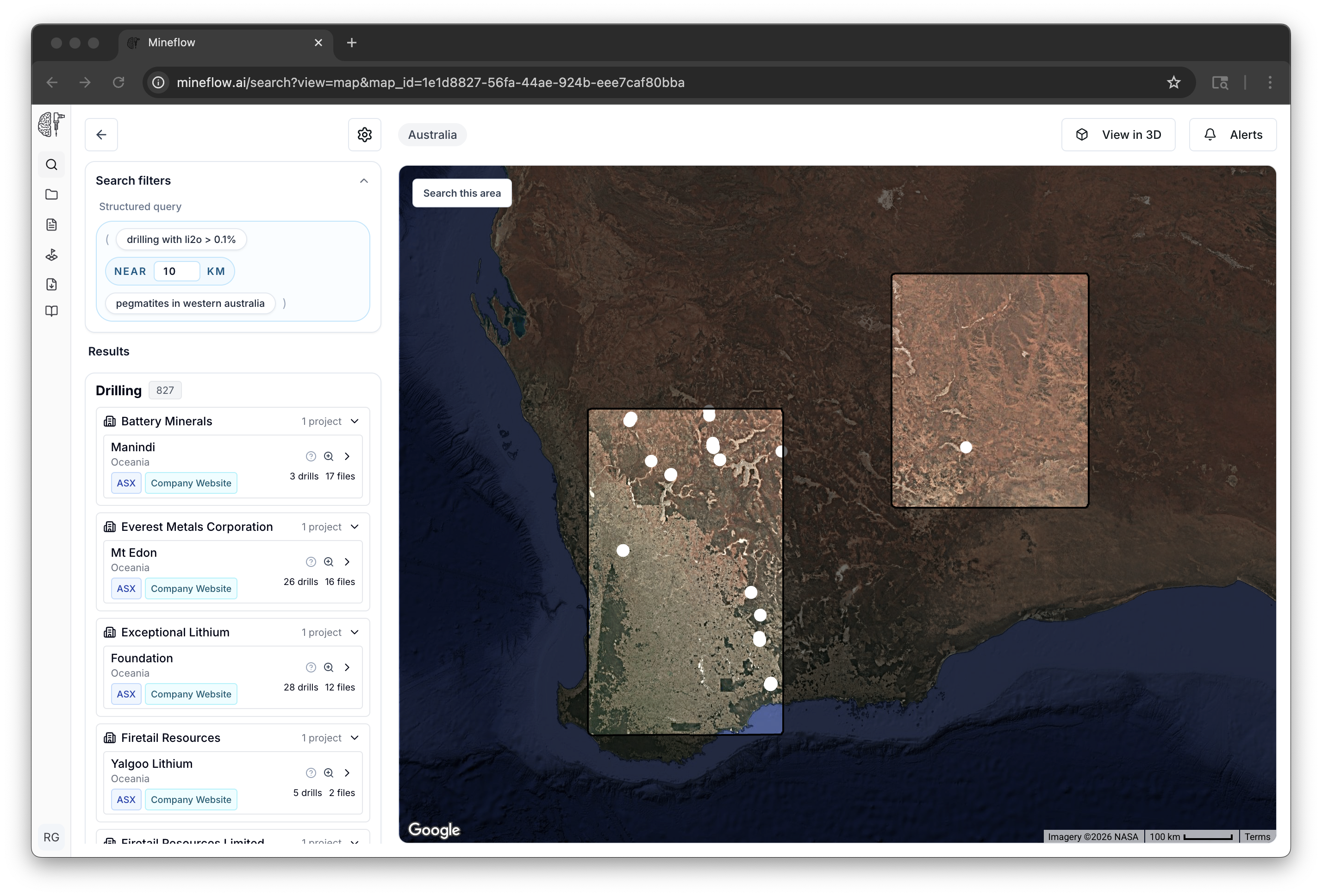Open the book icon in sidebar
The image size is (1322, 896).
[x=52, y=311]
